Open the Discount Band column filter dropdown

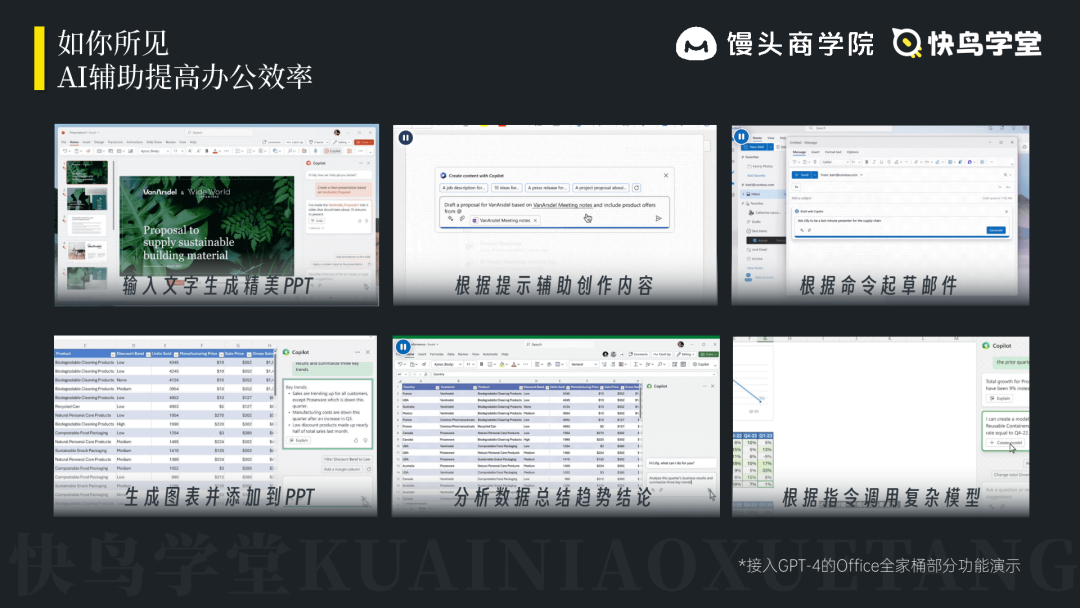point(148,354)
